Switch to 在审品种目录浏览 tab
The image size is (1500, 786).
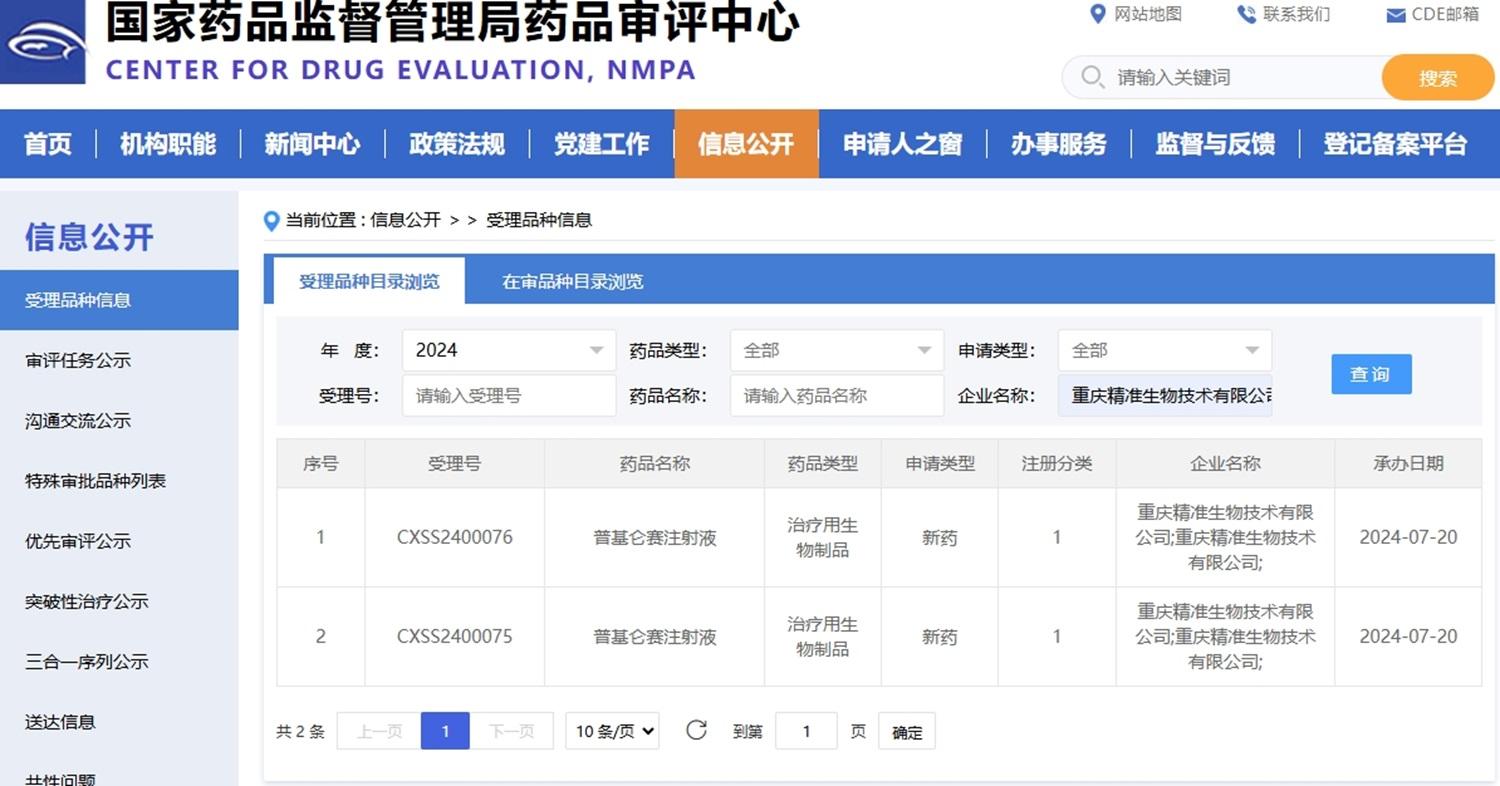tap(572, 282)
